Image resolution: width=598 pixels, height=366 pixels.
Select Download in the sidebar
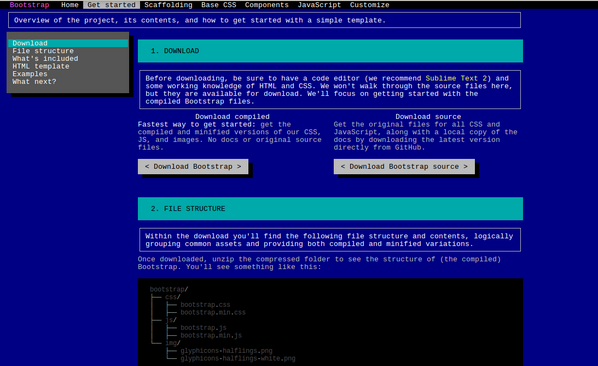(68, 43)
